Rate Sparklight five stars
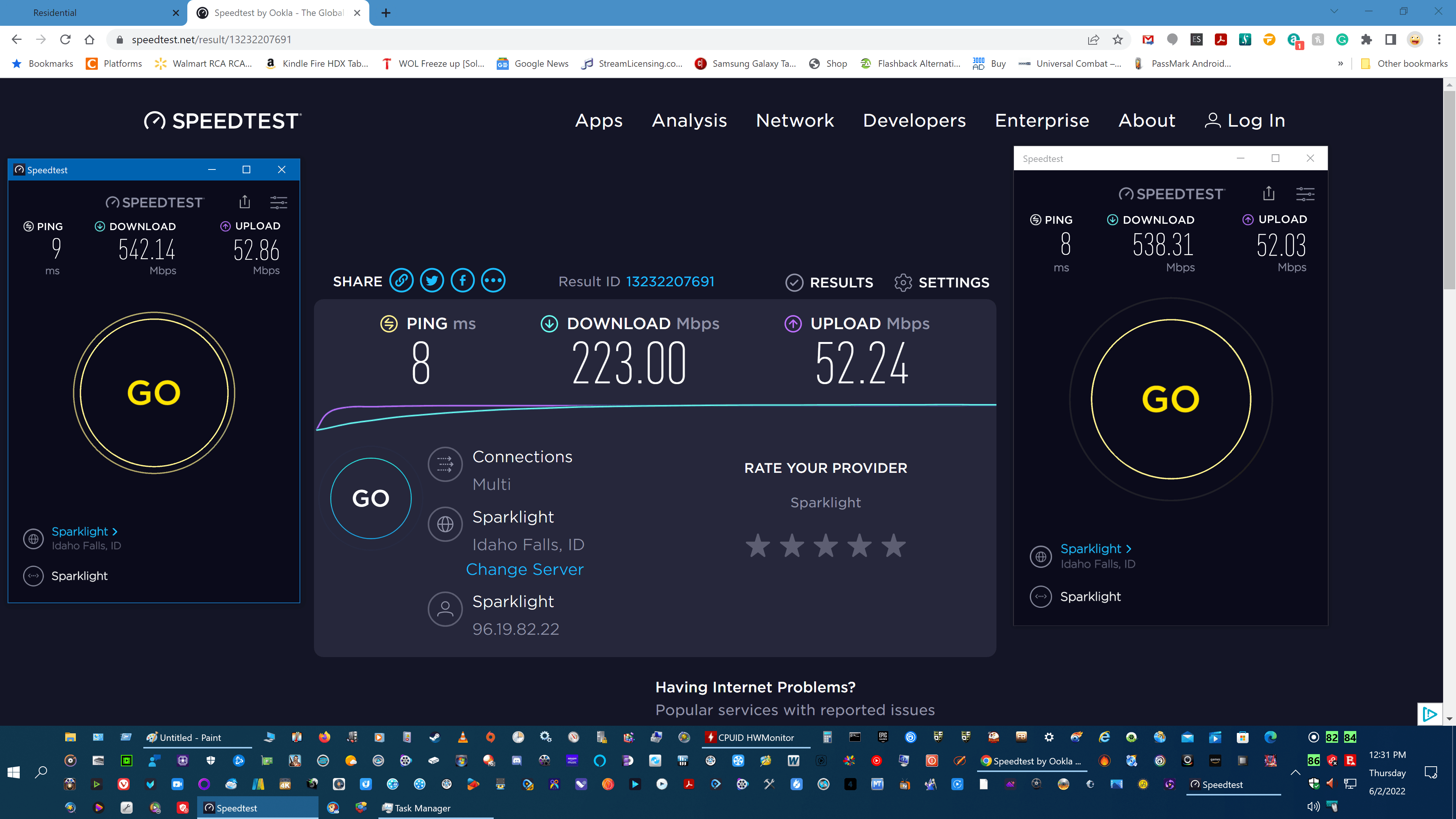 point(894,546)
